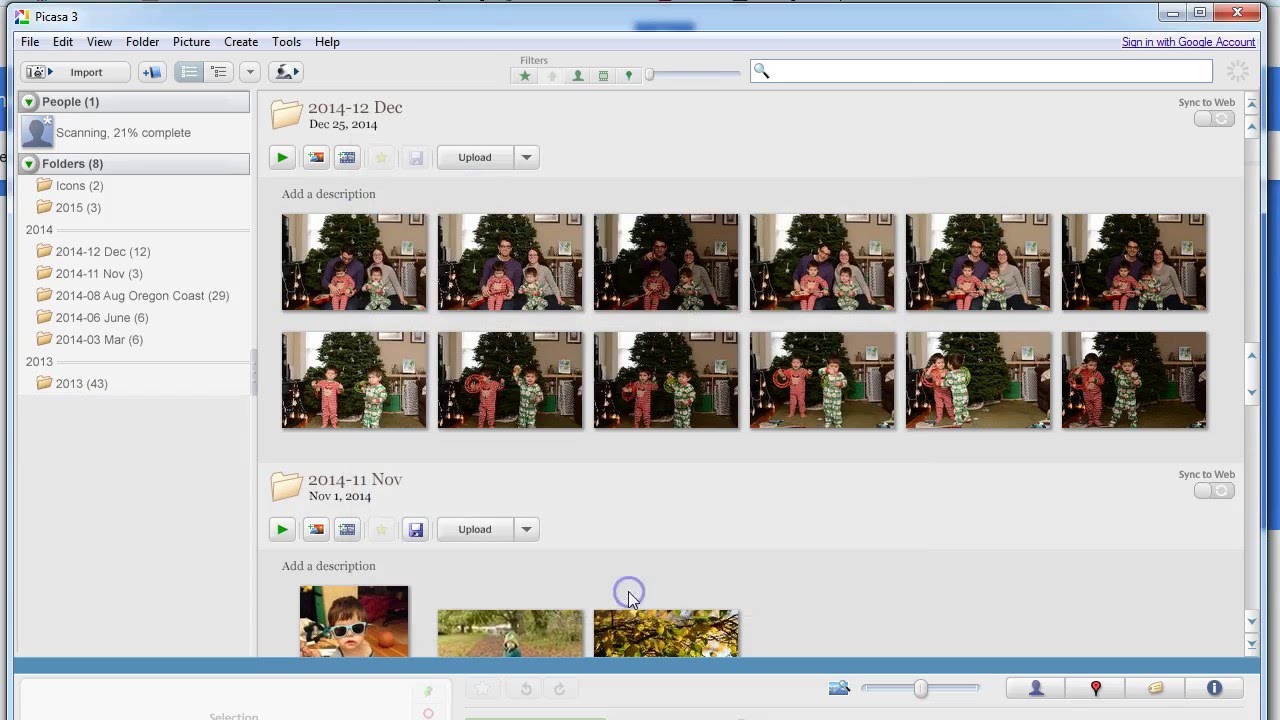The height and width of the screenshot is (720, 1280).
Task: Click the Import button
Action: 76,72
